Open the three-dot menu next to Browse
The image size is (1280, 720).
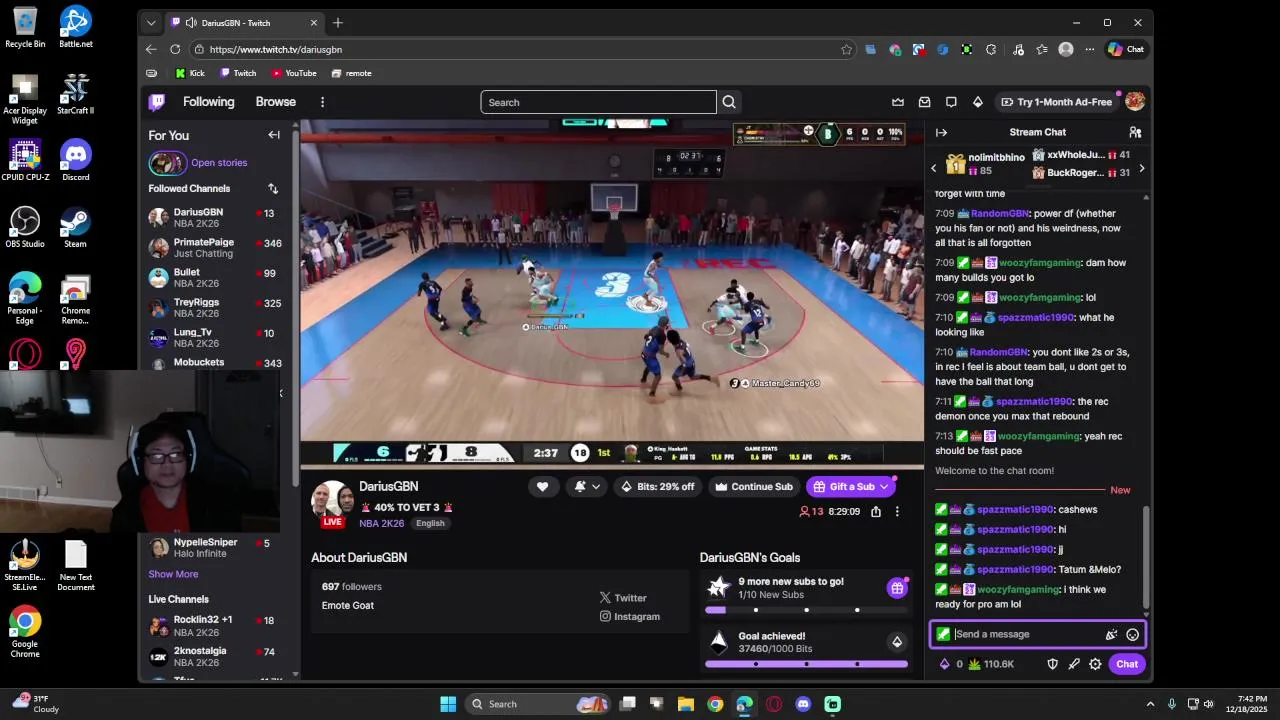click(322, 102)
